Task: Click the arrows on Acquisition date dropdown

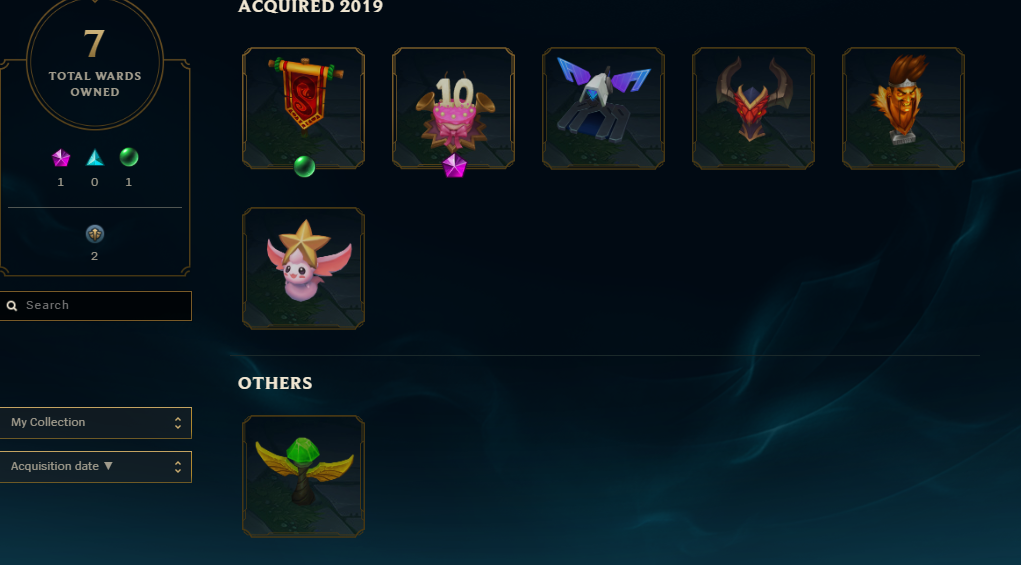Action: 178,467
